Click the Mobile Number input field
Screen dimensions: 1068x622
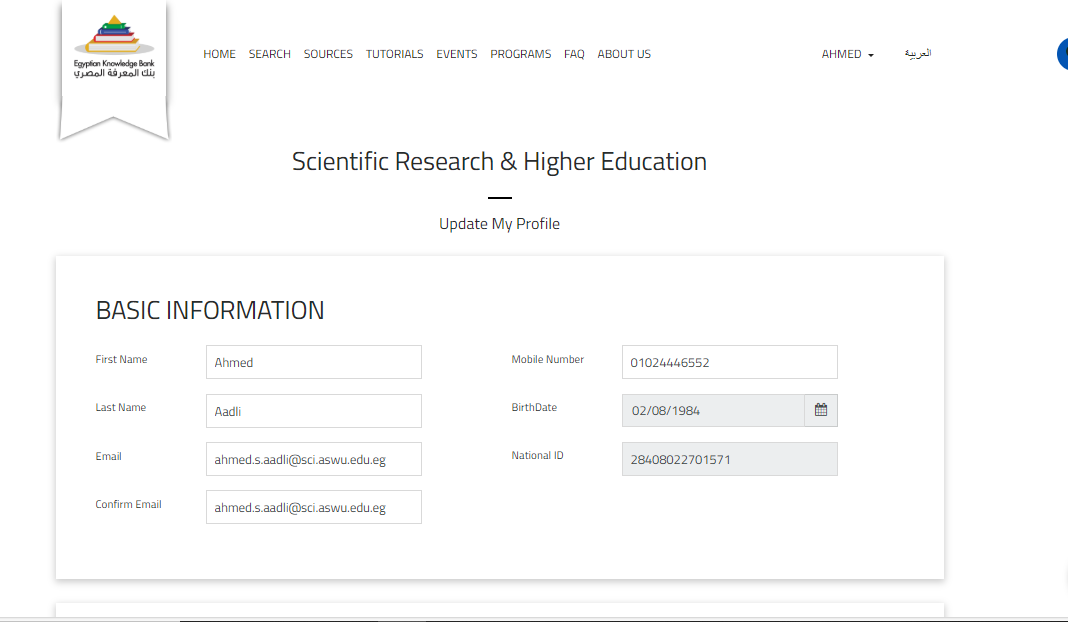(x=729, y=362)
